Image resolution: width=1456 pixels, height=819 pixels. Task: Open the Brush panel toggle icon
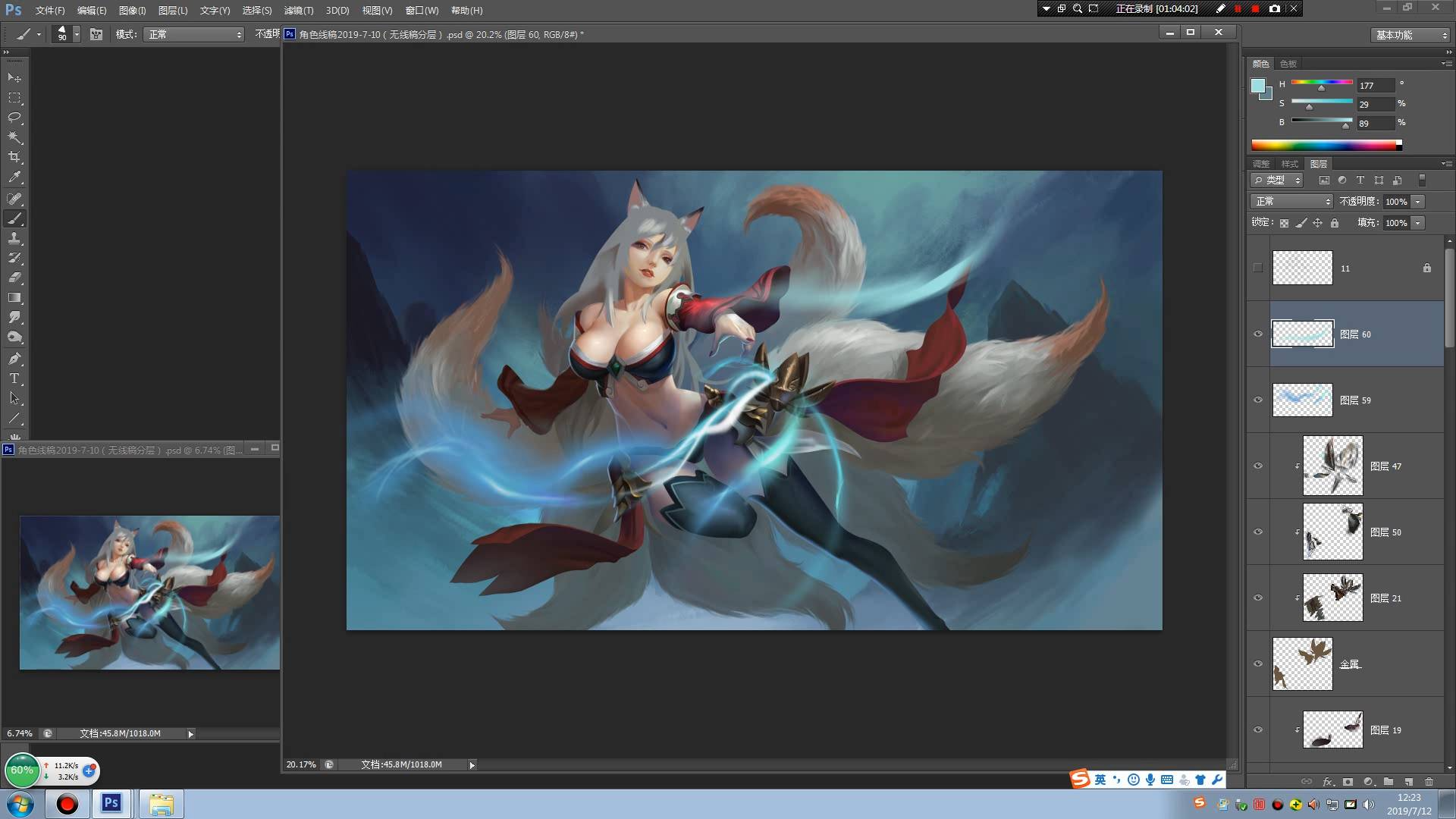96,34
